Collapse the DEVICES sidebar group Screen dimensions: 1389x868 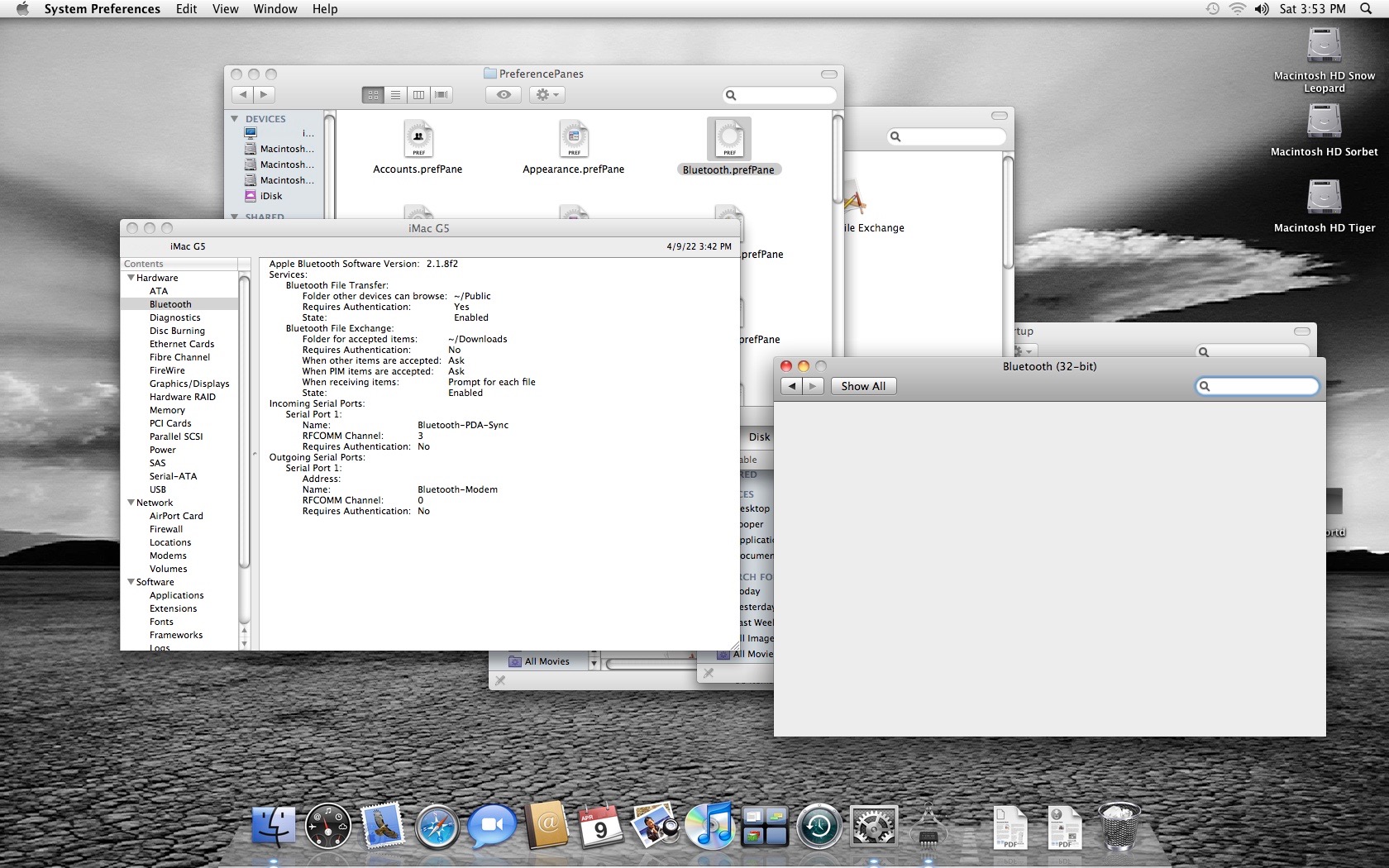(235, 119)
